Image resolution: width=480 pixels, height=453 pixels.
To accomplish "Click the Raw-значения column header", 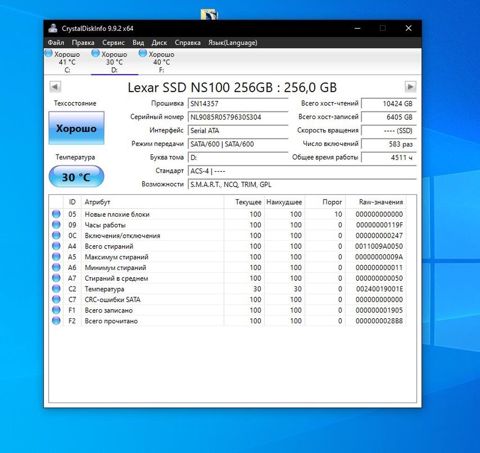I will click(x=376, y=202).
